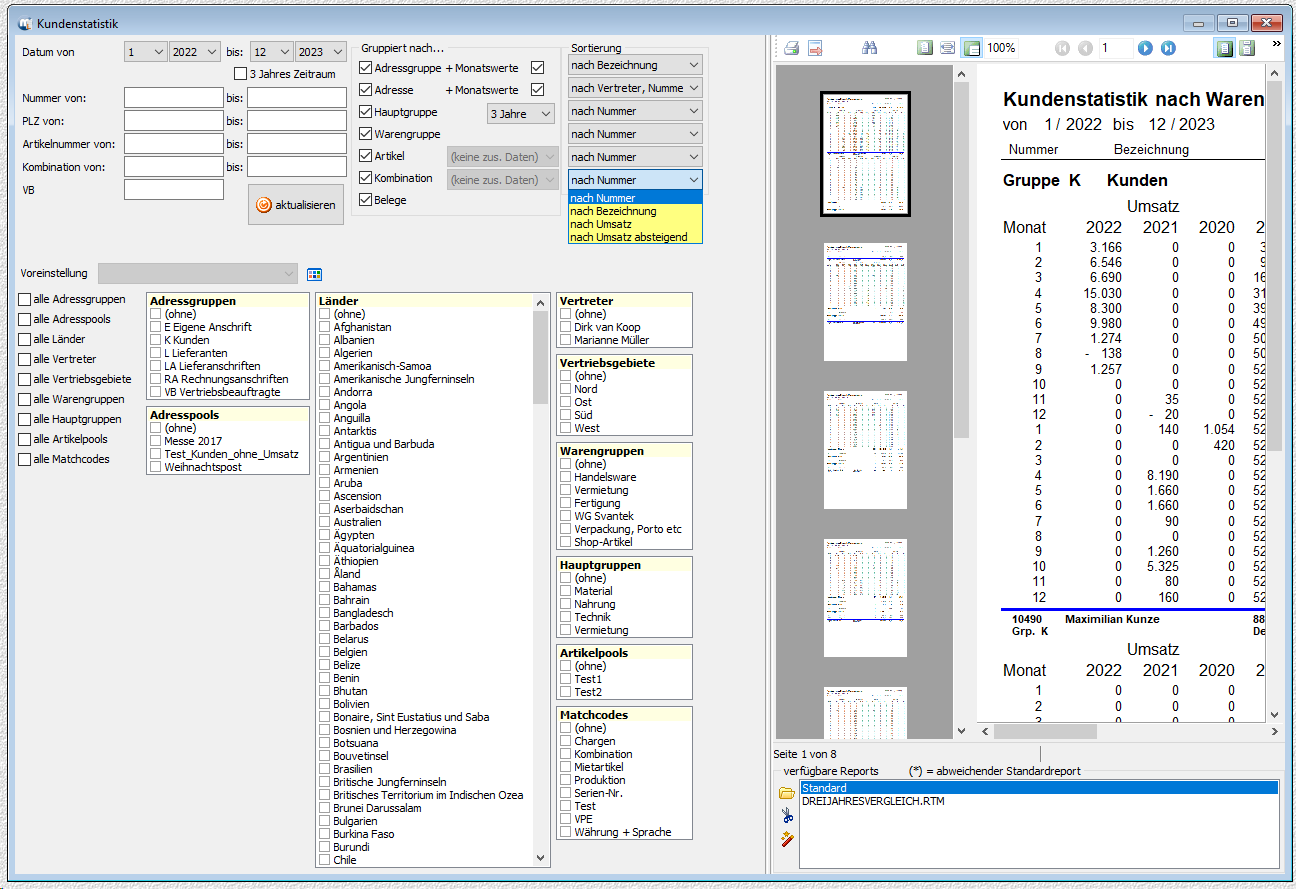
Task: Open the 3 Jahre dropdown
Action: pyautogui.click(x=520, y=114)
